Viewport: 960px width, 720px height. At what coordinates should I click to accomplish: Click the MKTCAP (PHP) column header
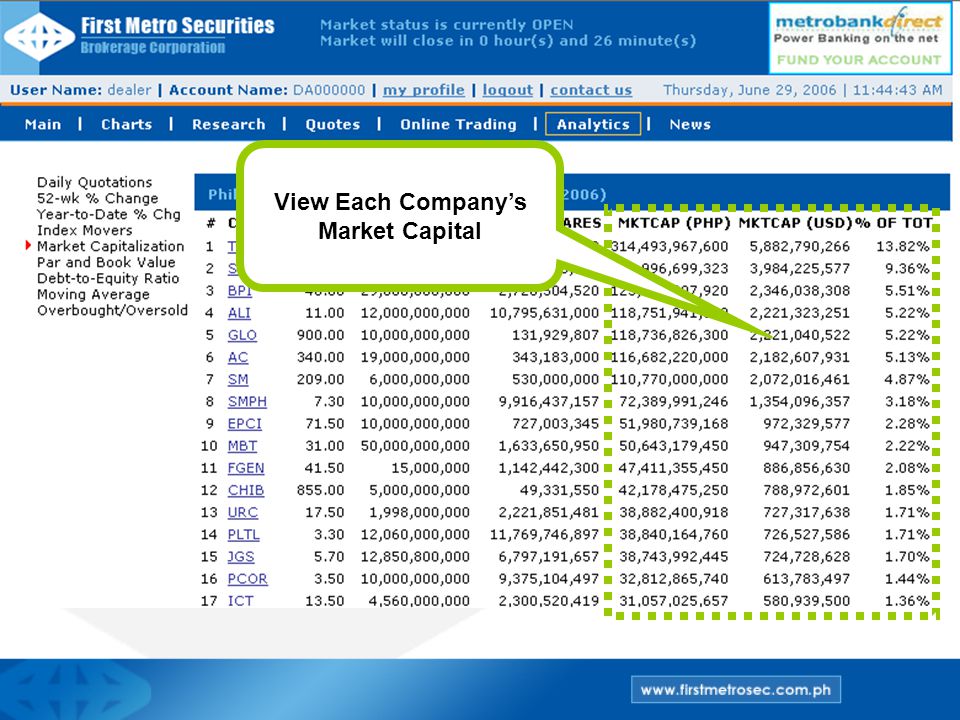click(674, 223)
